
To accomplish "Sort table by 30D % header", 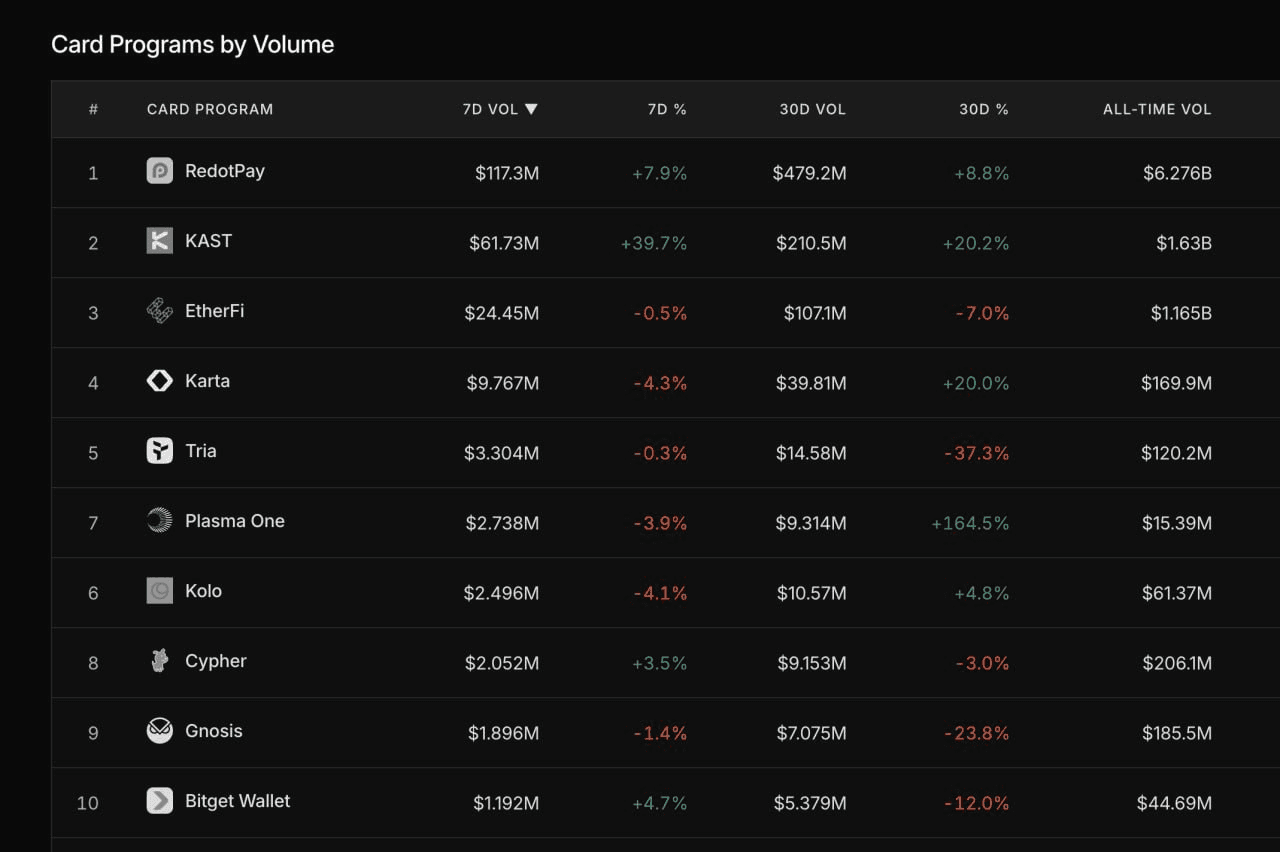I will point(984,109).
